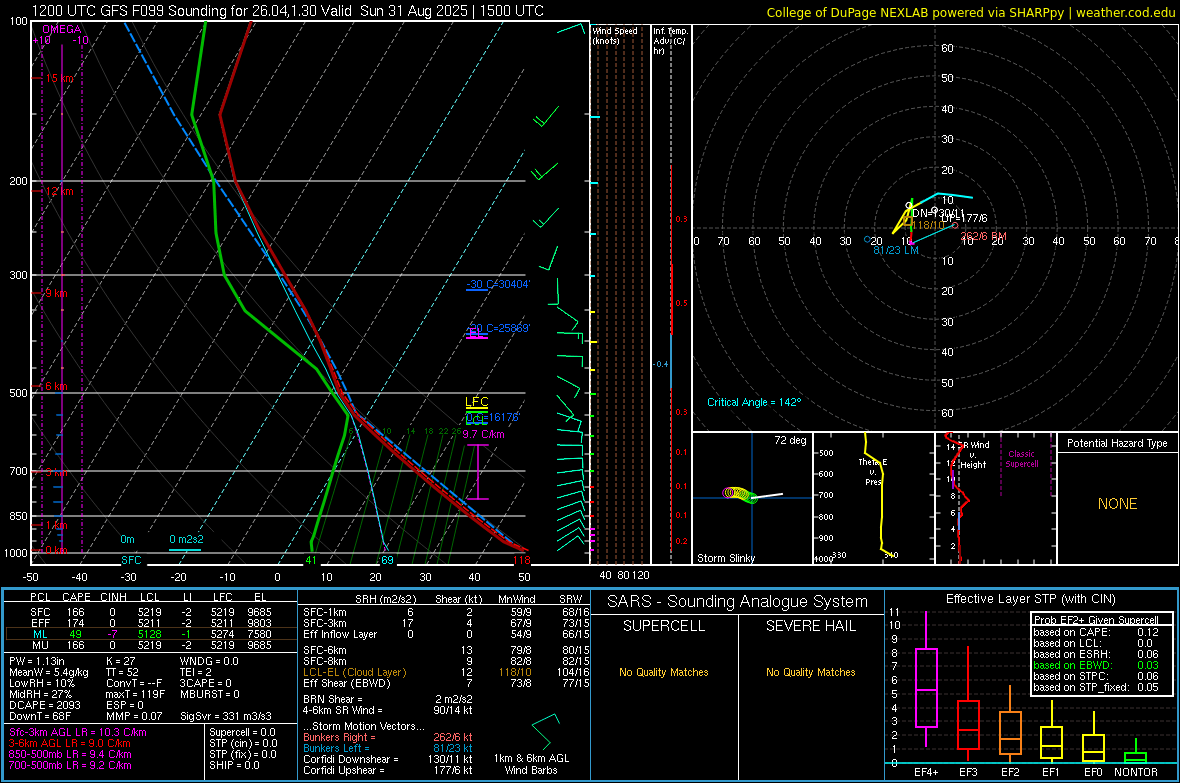This screenshot has width=1180, height=783.
Task: Click the 'Wind Speed (knots)' panel header
Action: [x=615, y=35]
